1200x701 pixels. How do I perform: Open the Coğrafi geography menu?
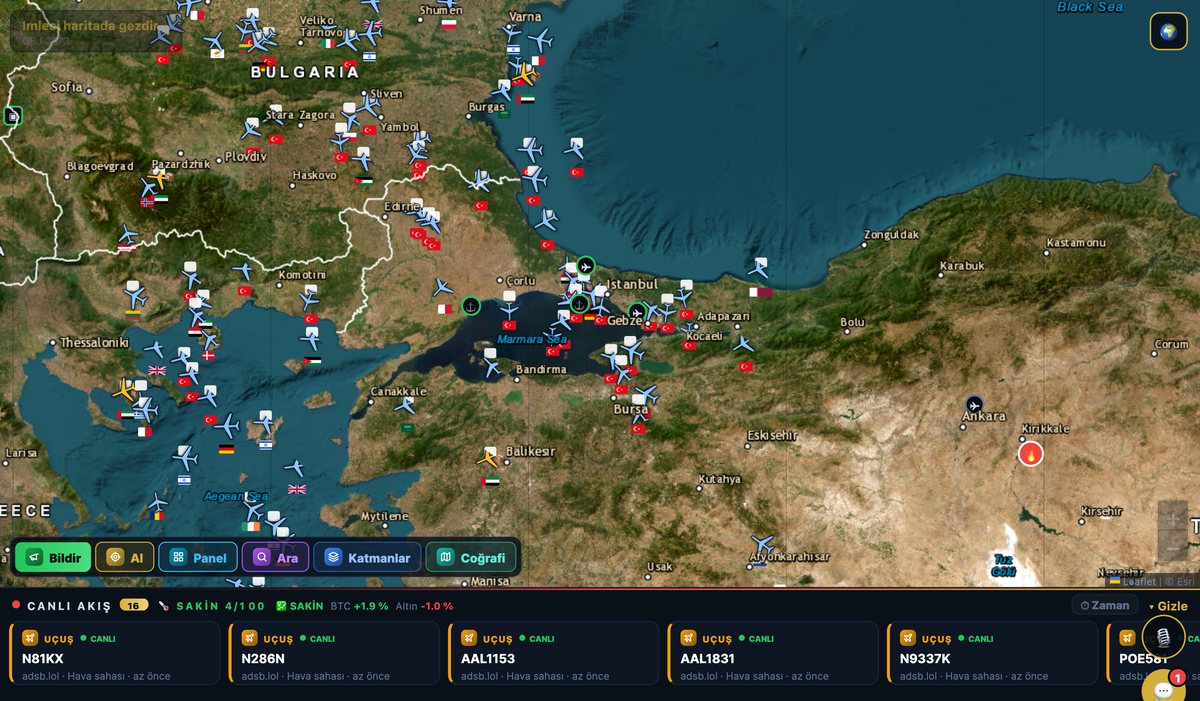[472, 557]
